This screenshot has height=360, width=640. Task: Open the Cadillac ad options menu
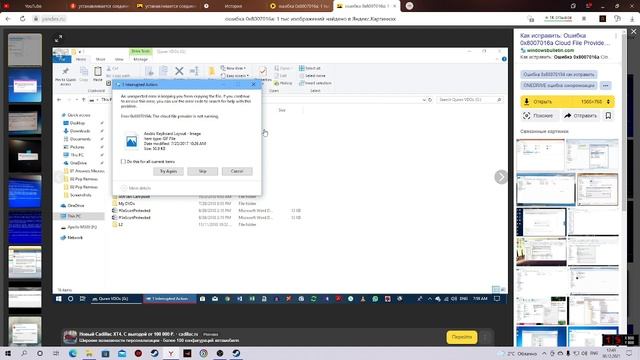485,337
